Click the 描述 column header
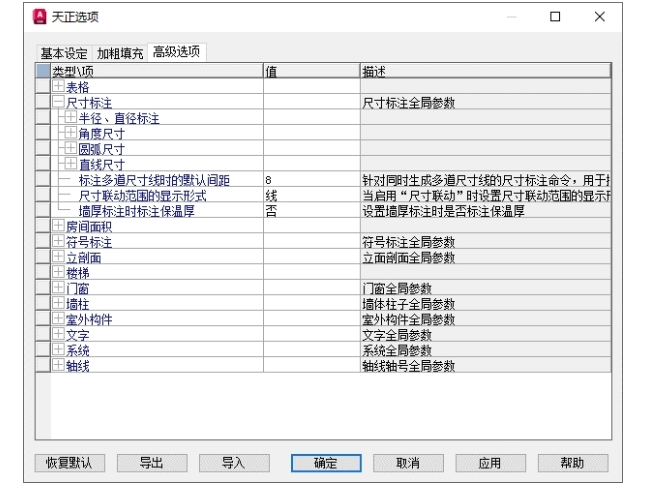The image size is (652, 489). pyautogui.click(x=486, y=71)
